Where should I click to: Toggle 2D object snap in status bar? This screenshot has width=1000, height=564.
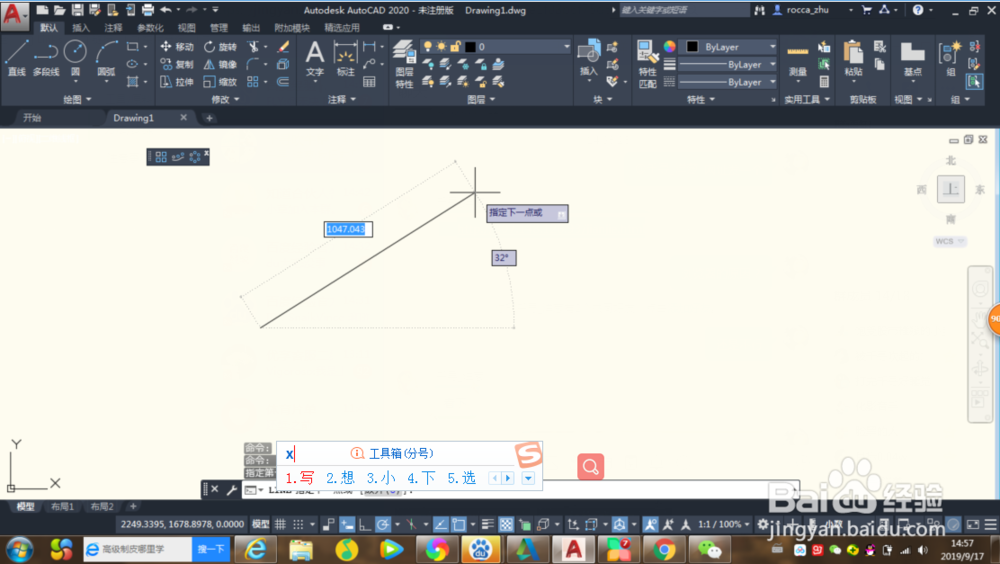[x=459, y=524]
